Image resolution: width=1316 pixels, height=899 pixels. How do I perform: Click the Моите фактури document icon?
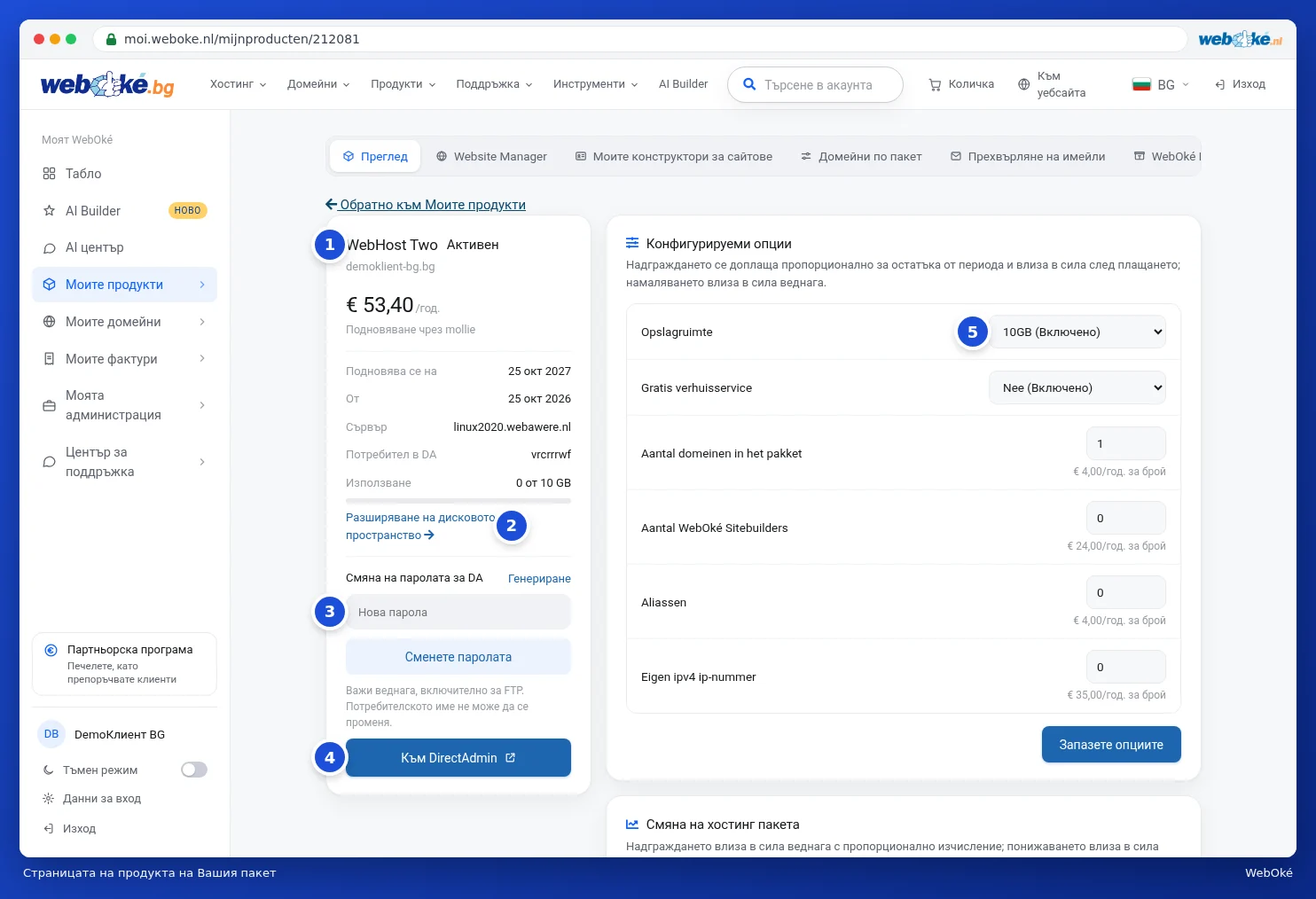coord(49,359)
